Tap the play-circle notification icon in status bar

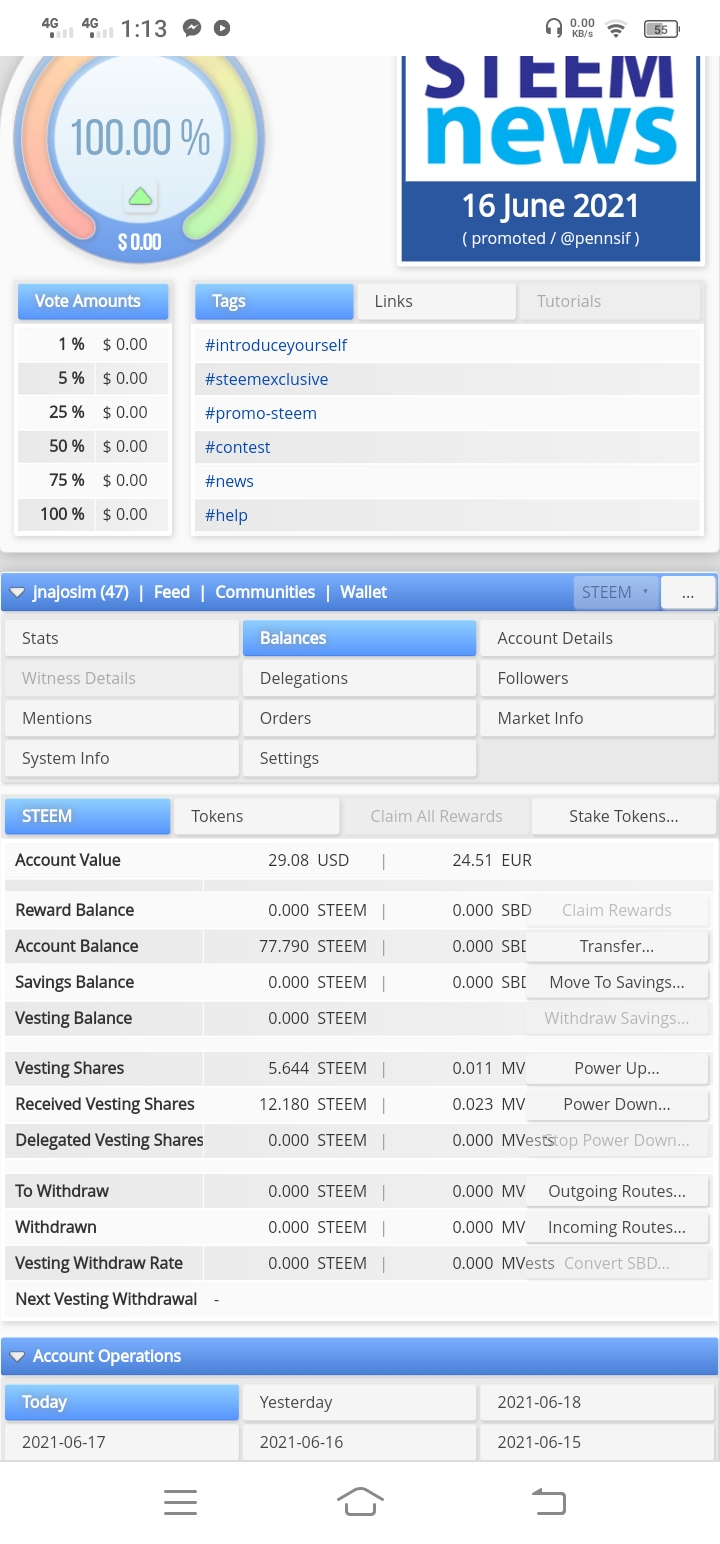[222, 29]
